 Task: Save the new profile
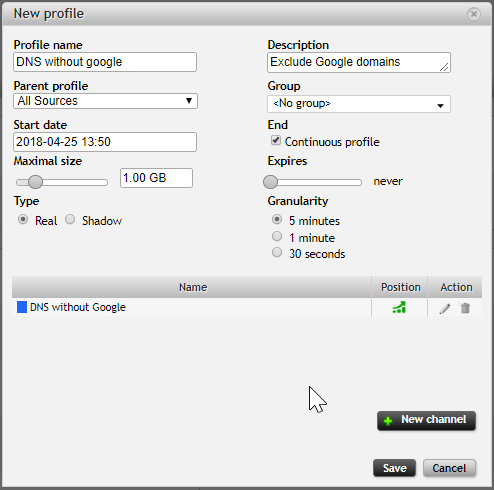coord(395,468)
